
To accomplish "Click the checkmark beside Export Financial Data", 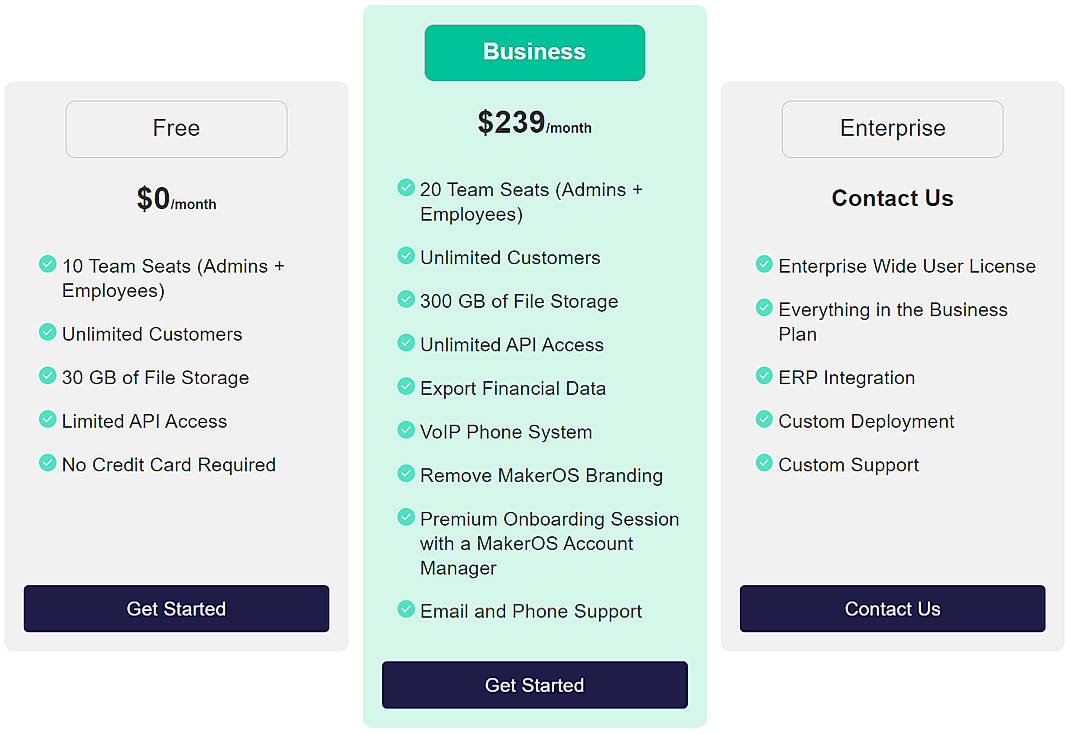I will (406, 388).
